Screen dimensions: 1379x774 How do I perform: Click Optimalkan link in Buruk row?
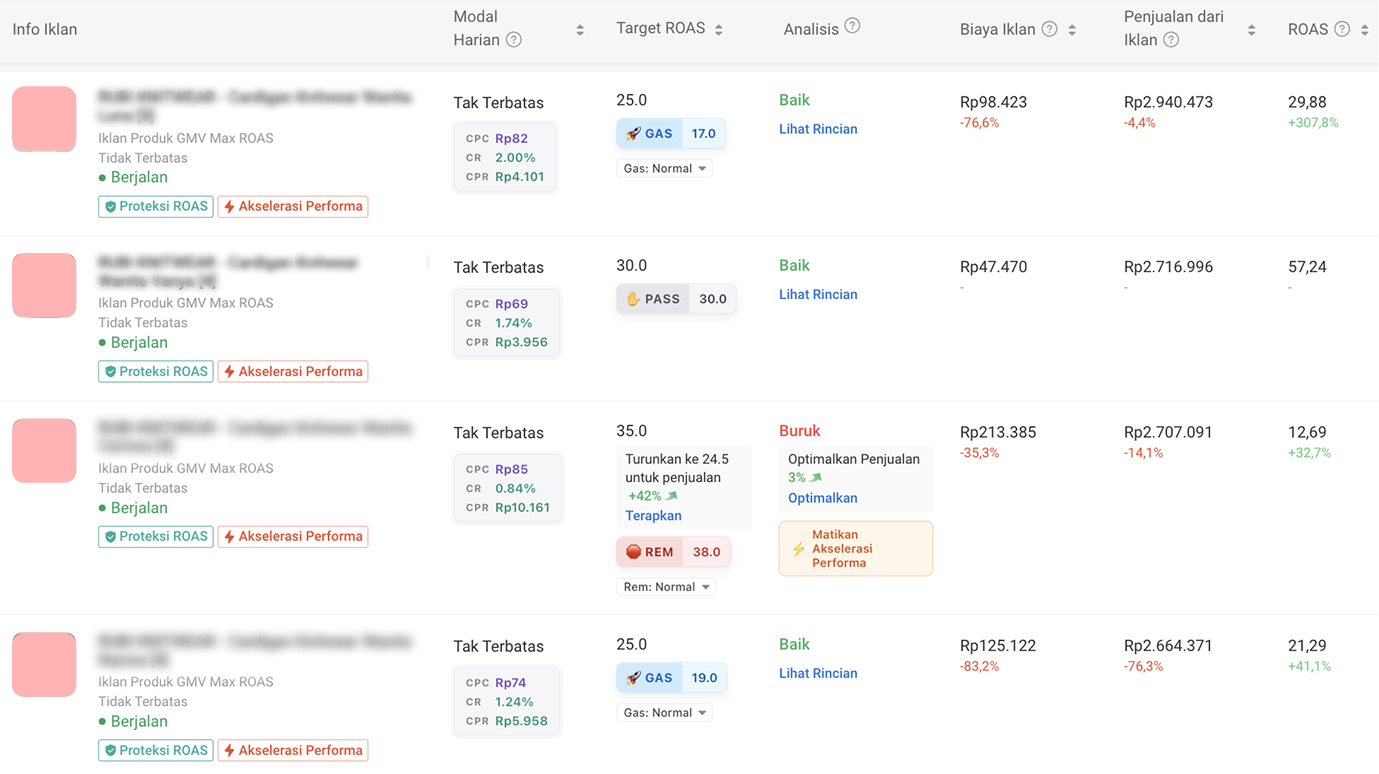point(822,498)
